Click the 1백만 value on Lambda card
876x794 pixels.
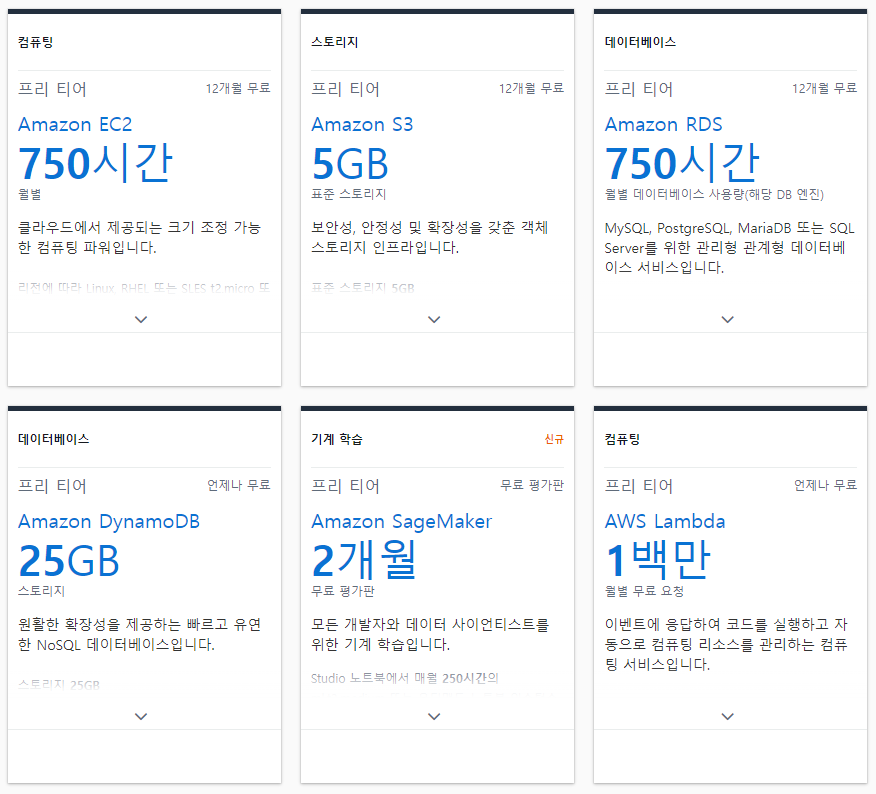(658, 560)
